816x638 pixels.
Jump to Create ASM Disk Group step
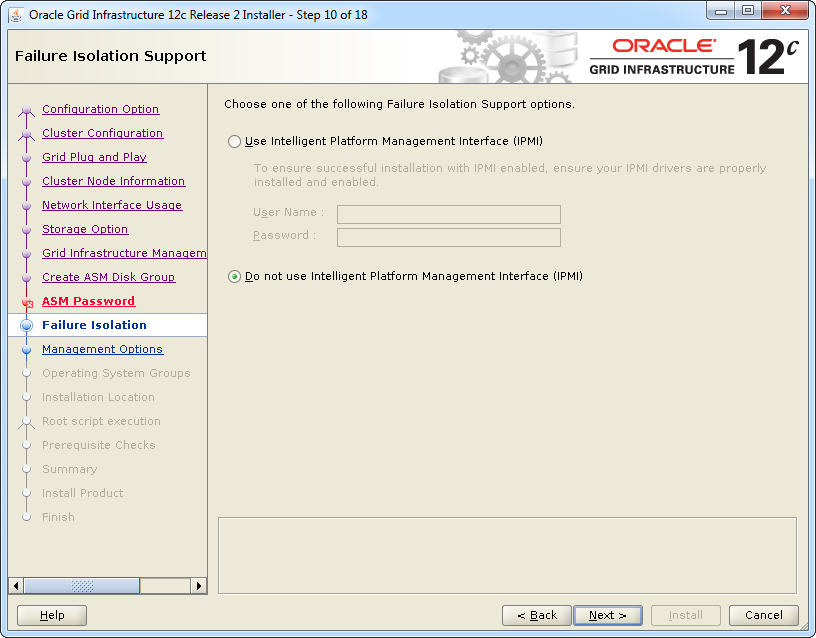(108, 278)
